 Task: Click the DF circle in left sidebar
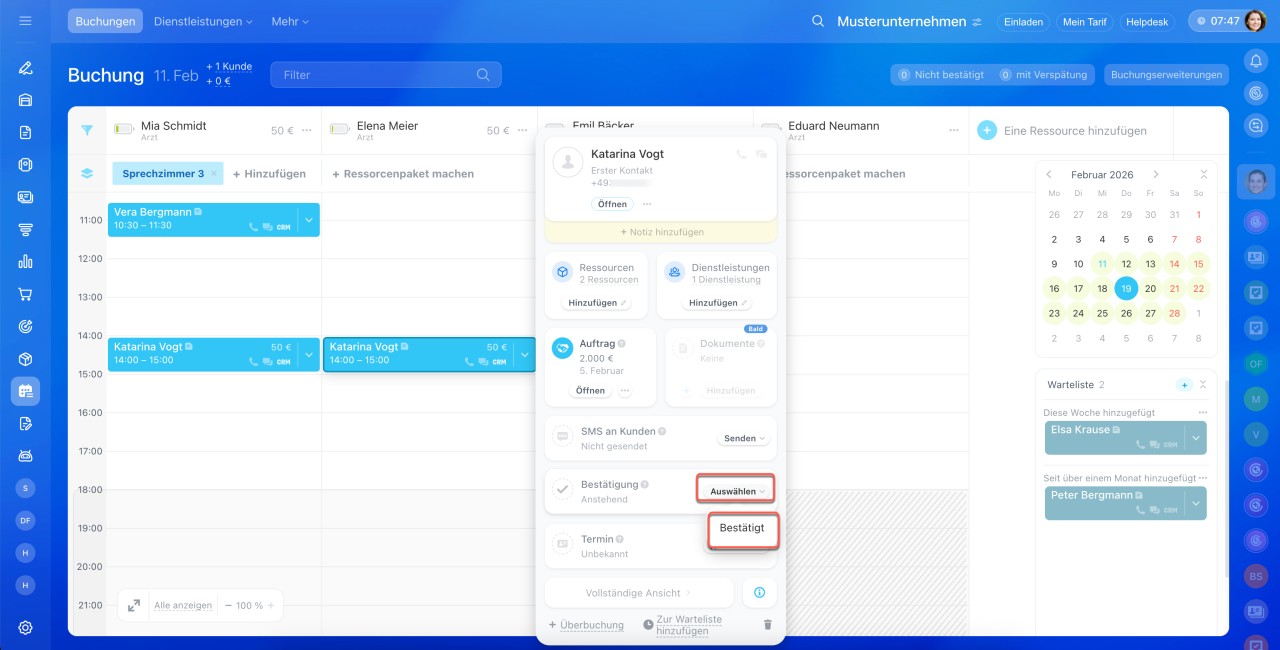(x=25, y=520)
